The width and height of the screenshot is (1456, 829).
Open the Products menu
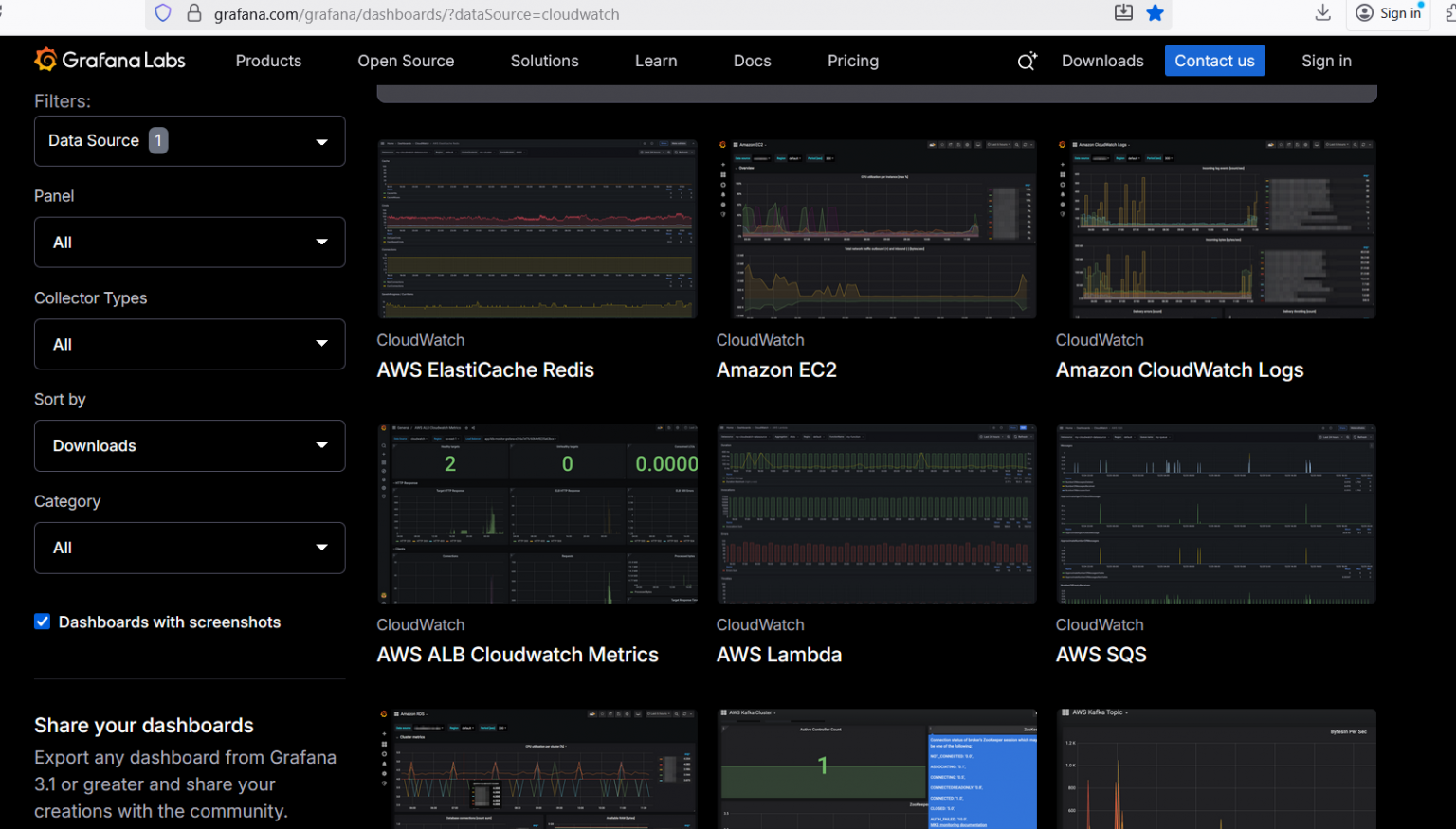268,60
